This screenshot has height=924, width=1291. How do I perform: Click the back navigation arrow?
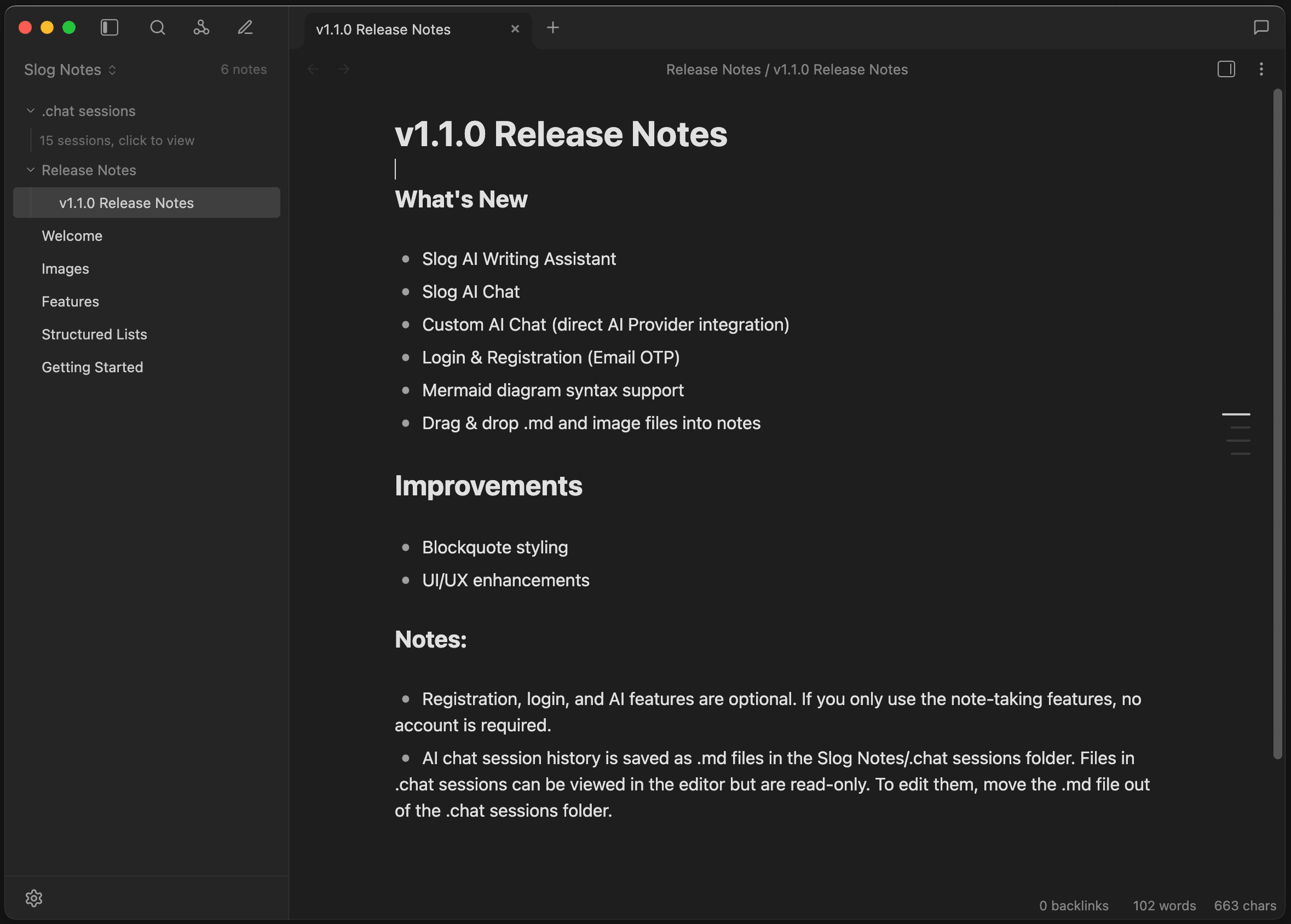tap(313, 69)
